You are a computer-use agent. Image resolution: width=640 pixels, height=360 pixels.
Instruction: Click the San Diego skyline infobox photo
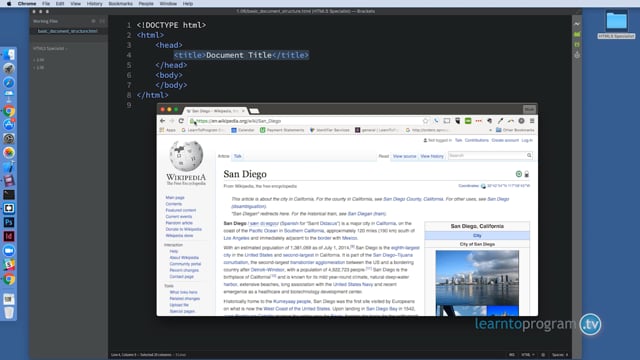tap(477, 278)
